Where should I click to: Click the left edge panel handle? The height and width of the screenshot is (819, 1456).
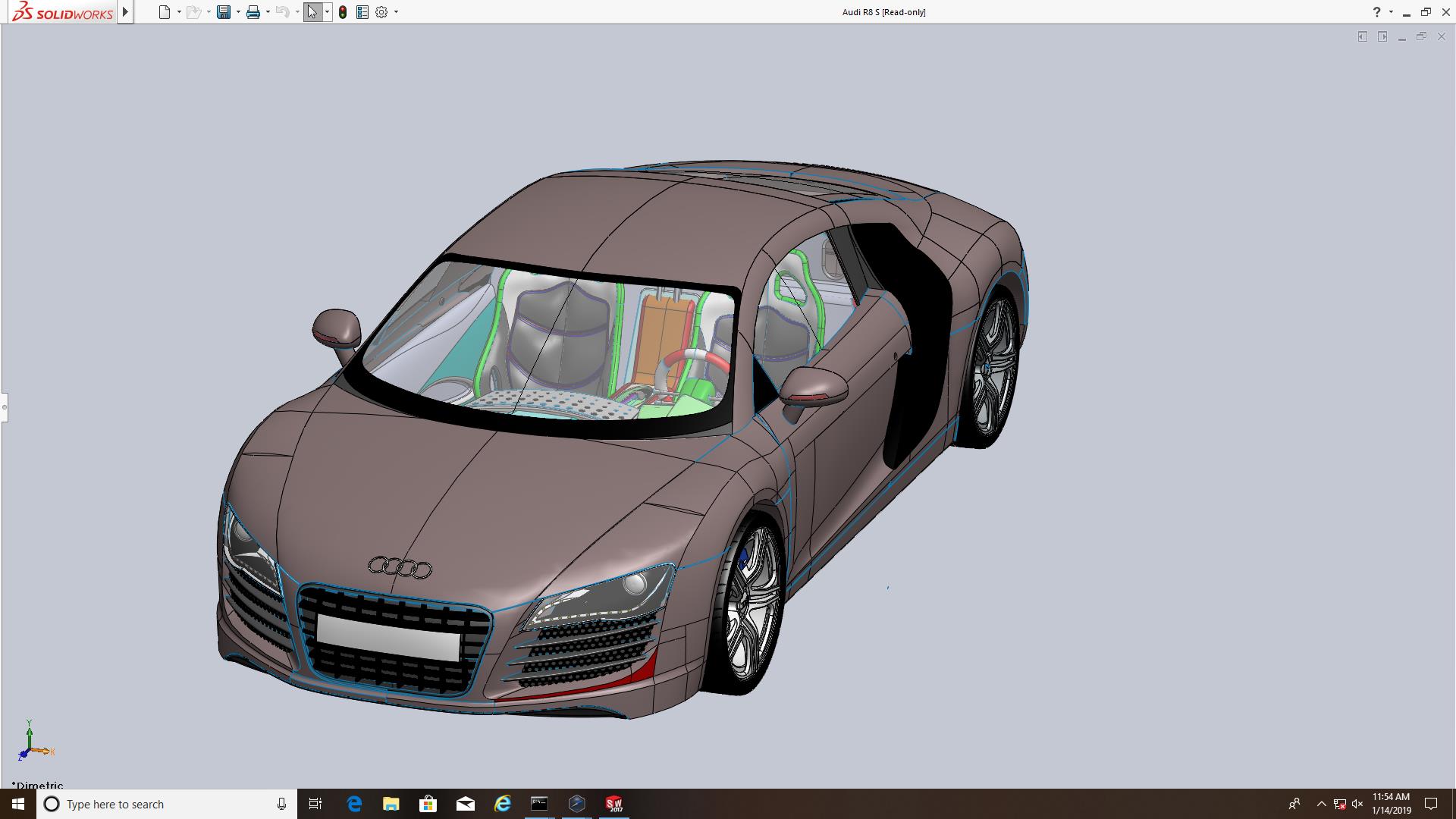[4, 407]
